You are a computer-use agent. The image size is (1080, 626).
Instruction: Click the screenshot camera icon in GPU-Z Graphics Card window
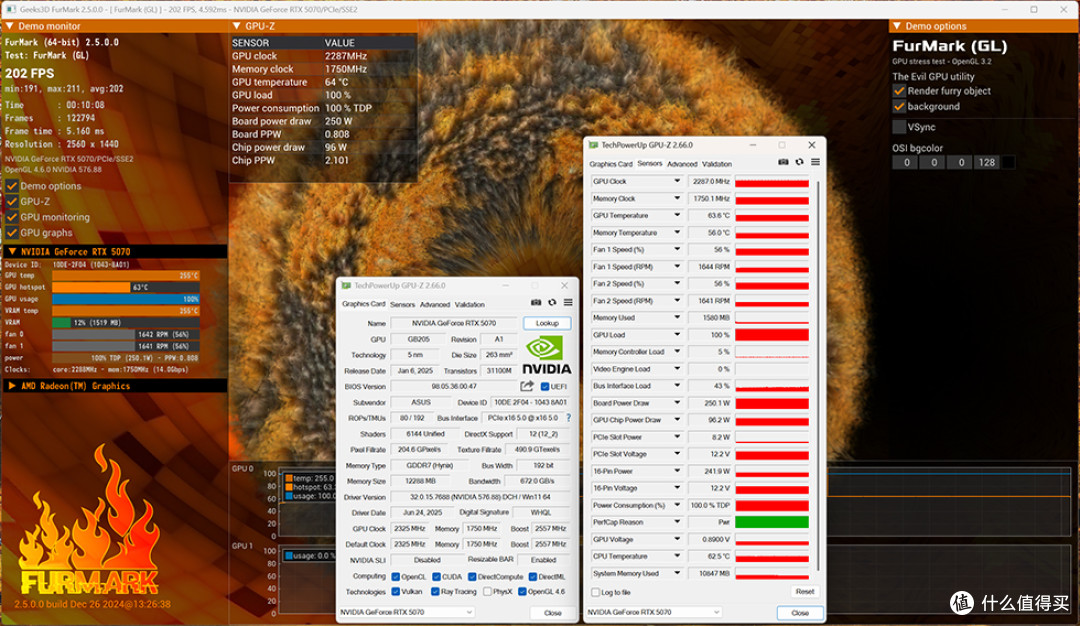click(536, 302)
